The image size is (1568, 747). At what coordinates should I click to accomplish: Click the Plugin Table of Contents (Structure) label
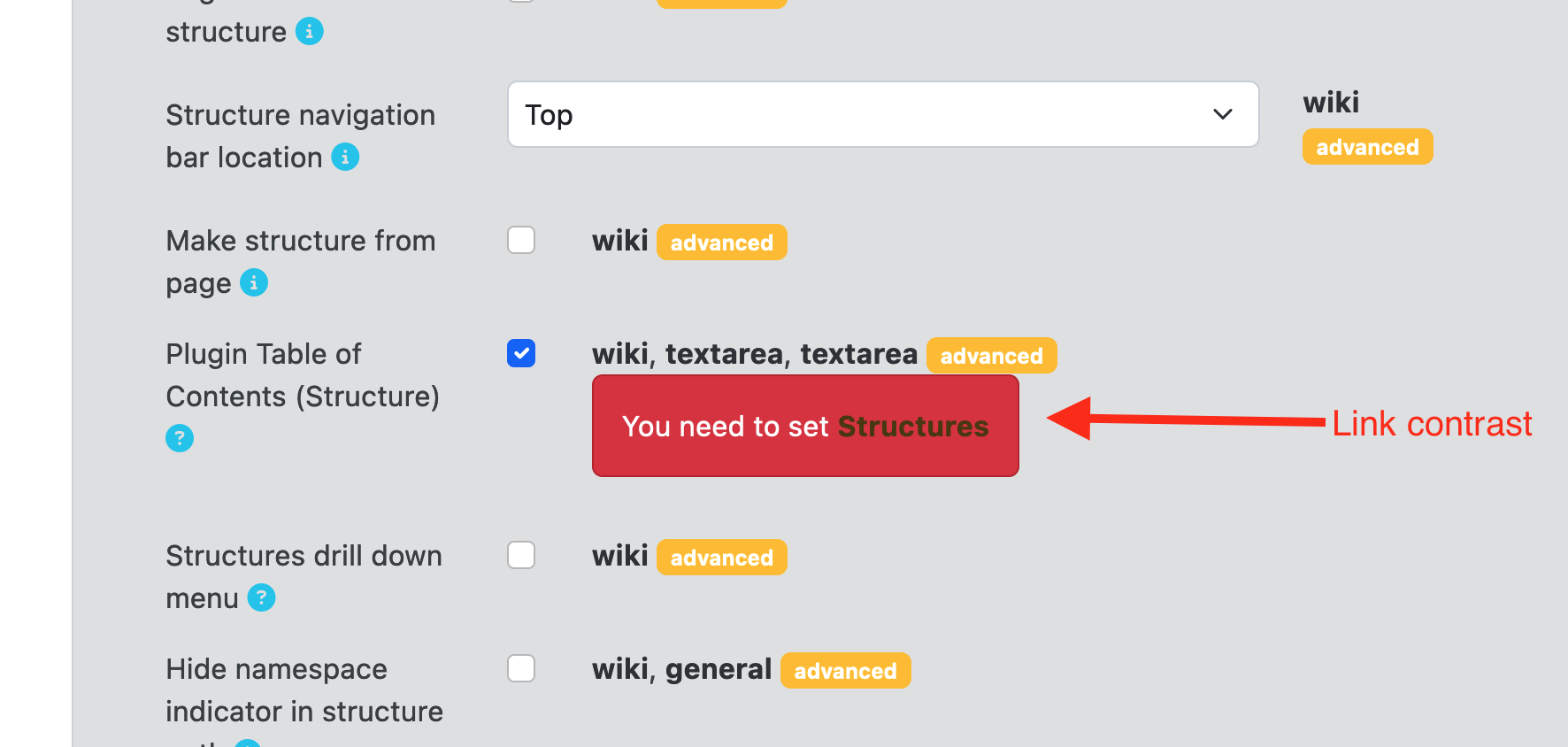click(x=303, y=375)
